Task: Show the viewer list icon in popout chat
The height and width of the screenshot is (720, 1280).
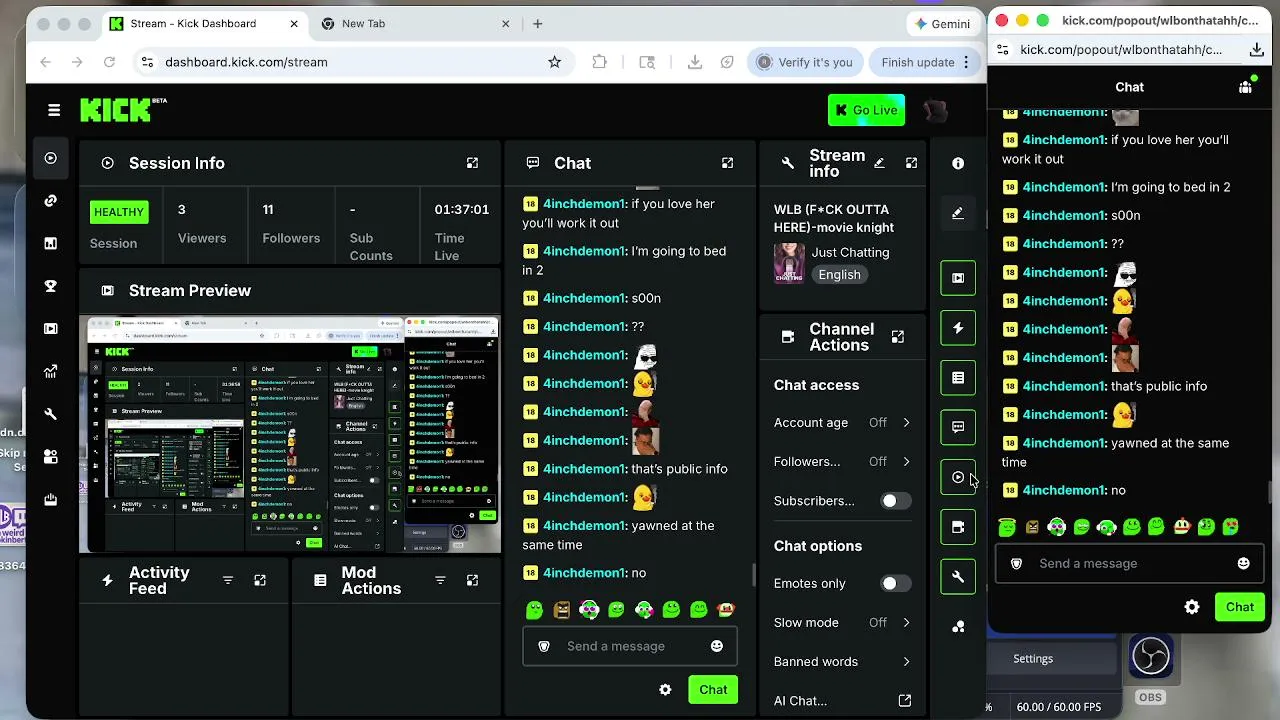Action: tap(1245, 87)
